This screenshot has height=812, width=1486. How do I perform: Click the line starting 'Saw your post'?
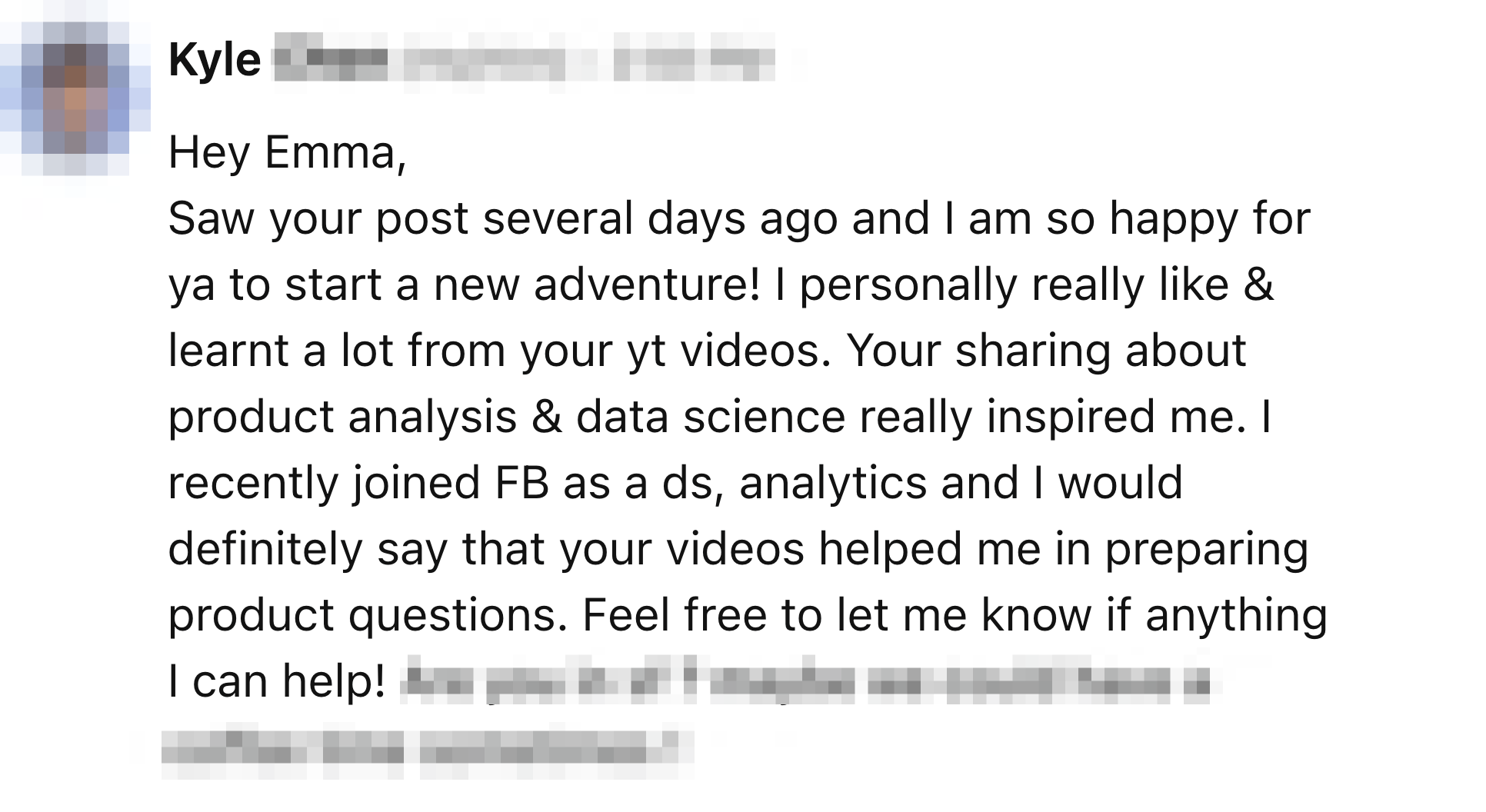click(738, 218)
